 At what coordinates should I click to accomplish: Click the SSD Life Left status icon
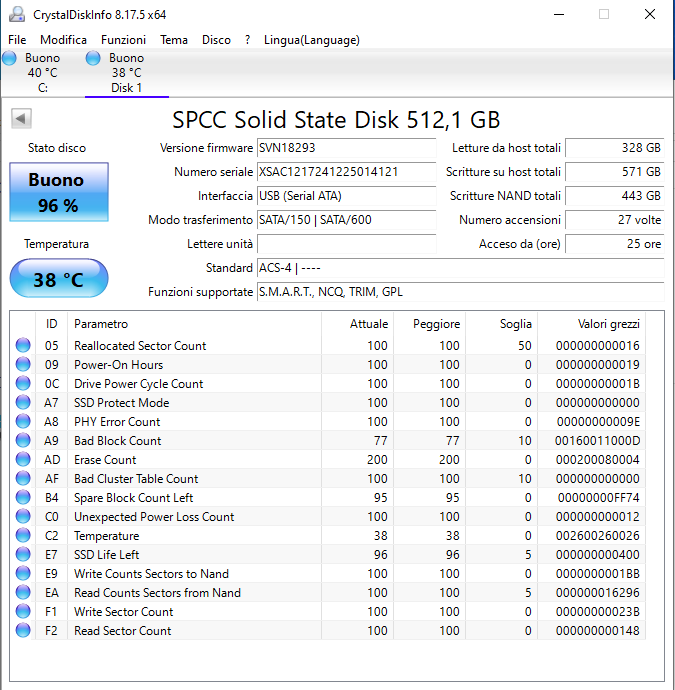pos(23,555)
